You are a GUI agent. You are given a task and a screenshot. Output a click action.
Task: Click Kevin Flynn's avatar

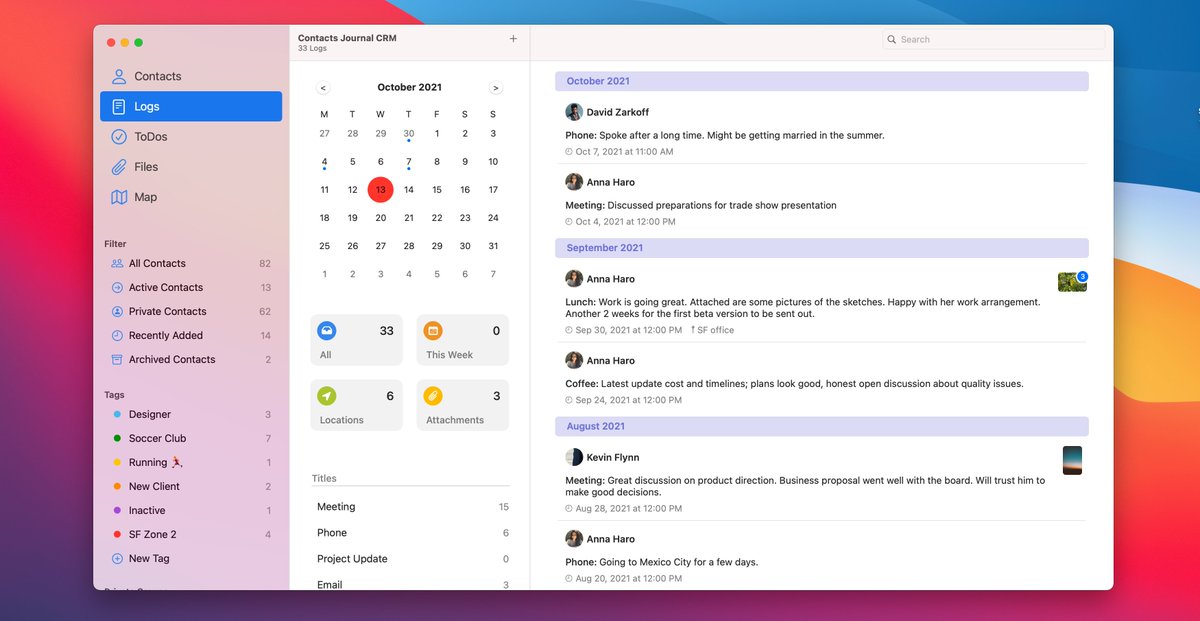click(x=574, y=457)
